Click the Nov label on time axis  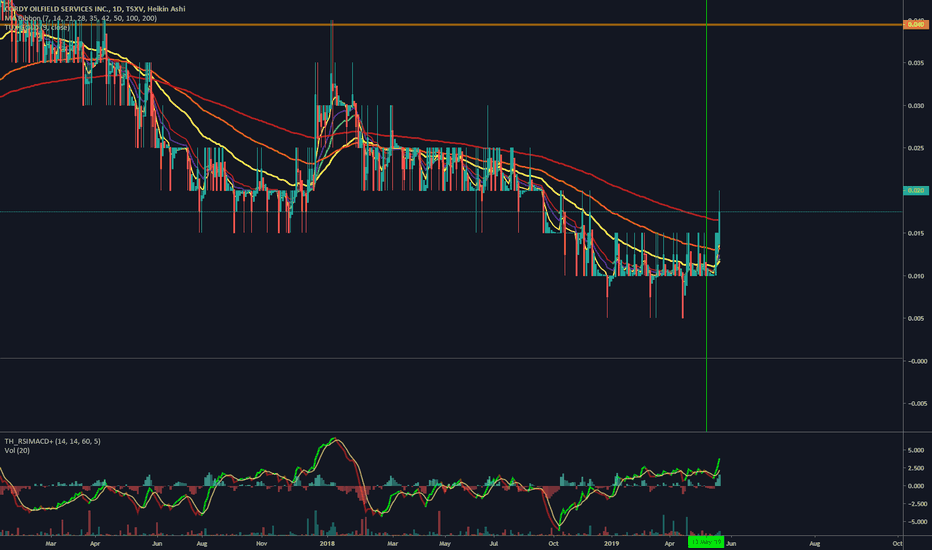pos(262,543)
